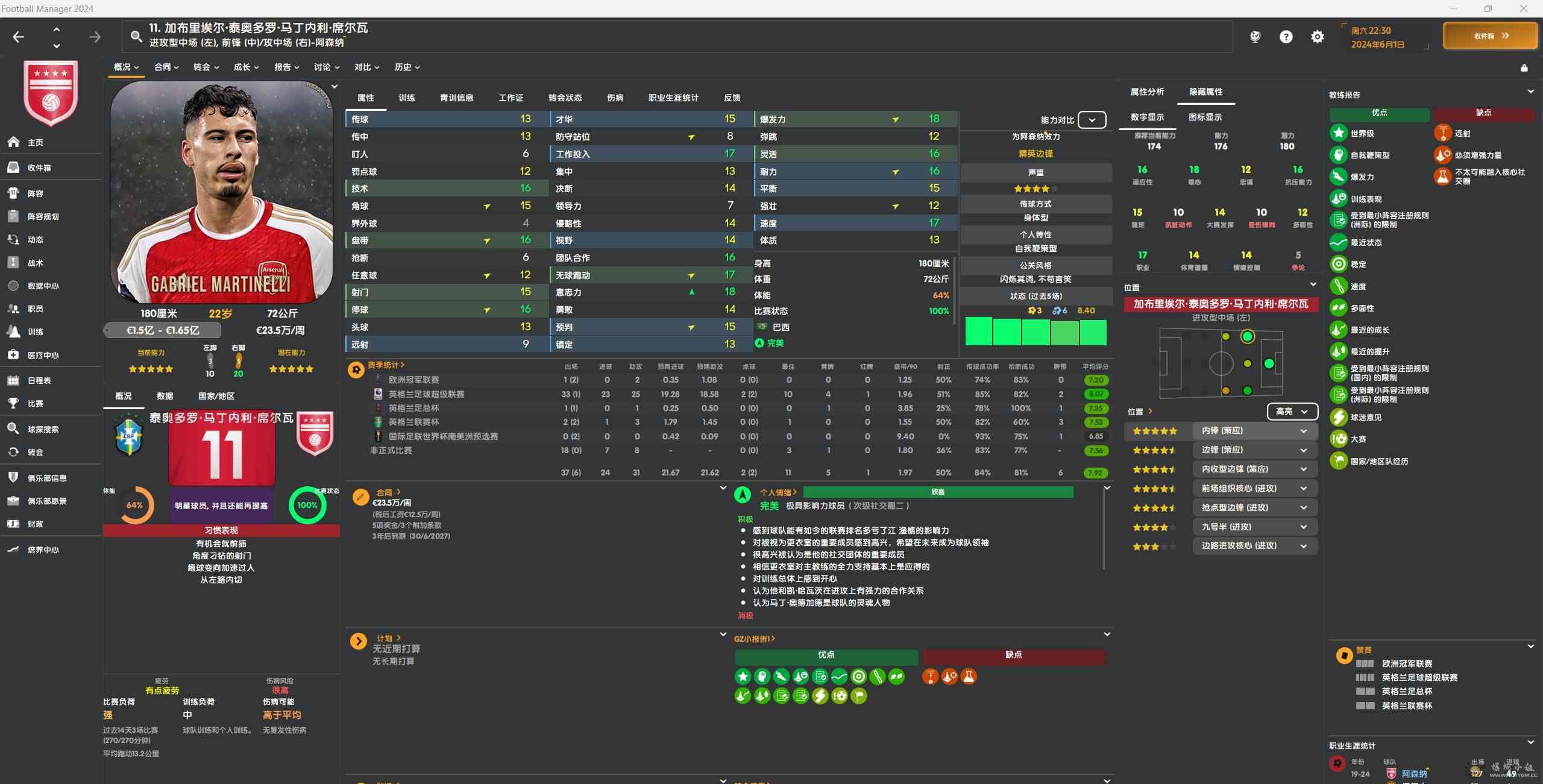This screenshot has height=784, width=1543.
Task: Switch to the 转会状态 tab
Action: point(565,98)
